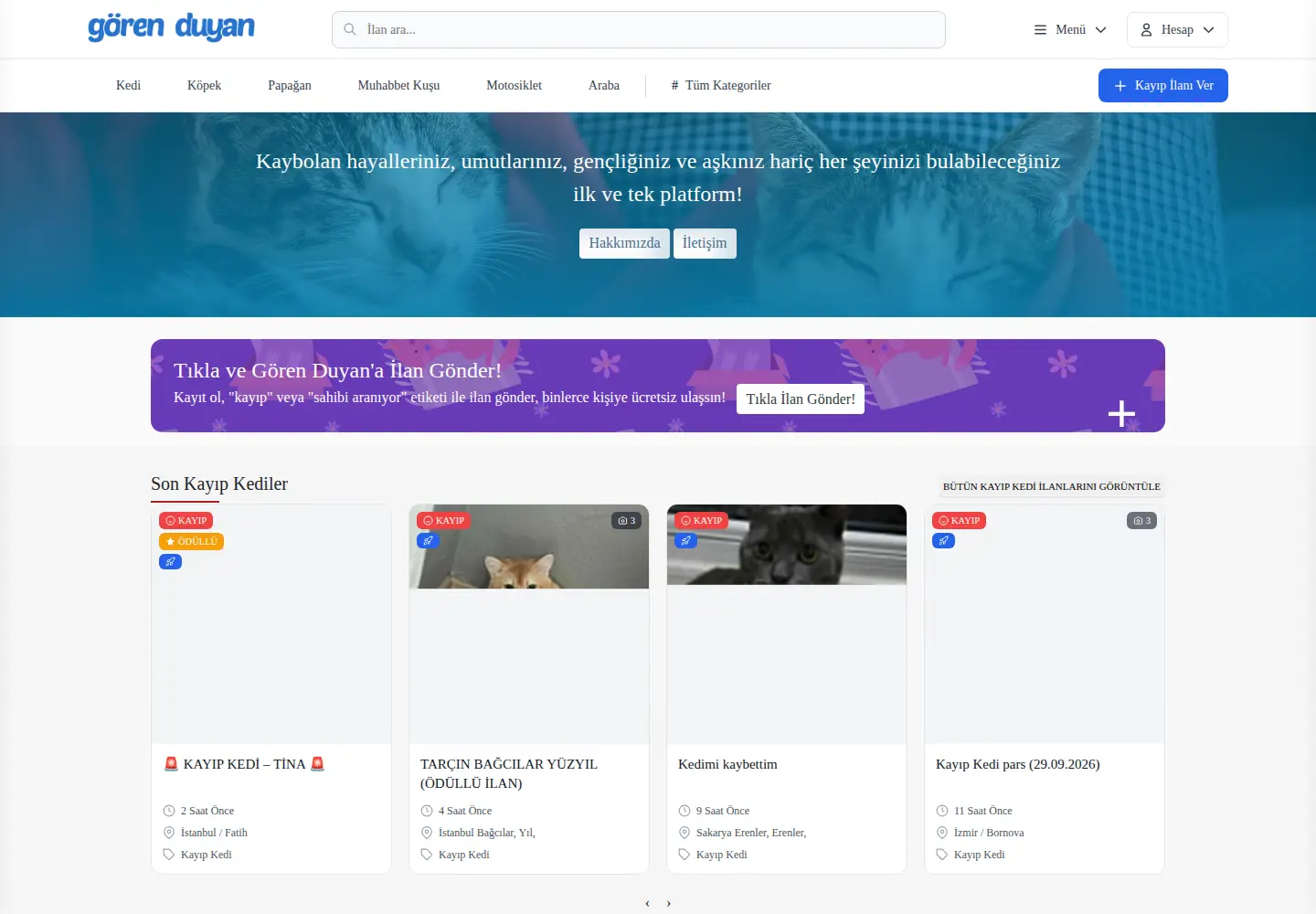Click the search magnifier icon
This screenshot has height=914, width=1316.
tap(350, 29)
